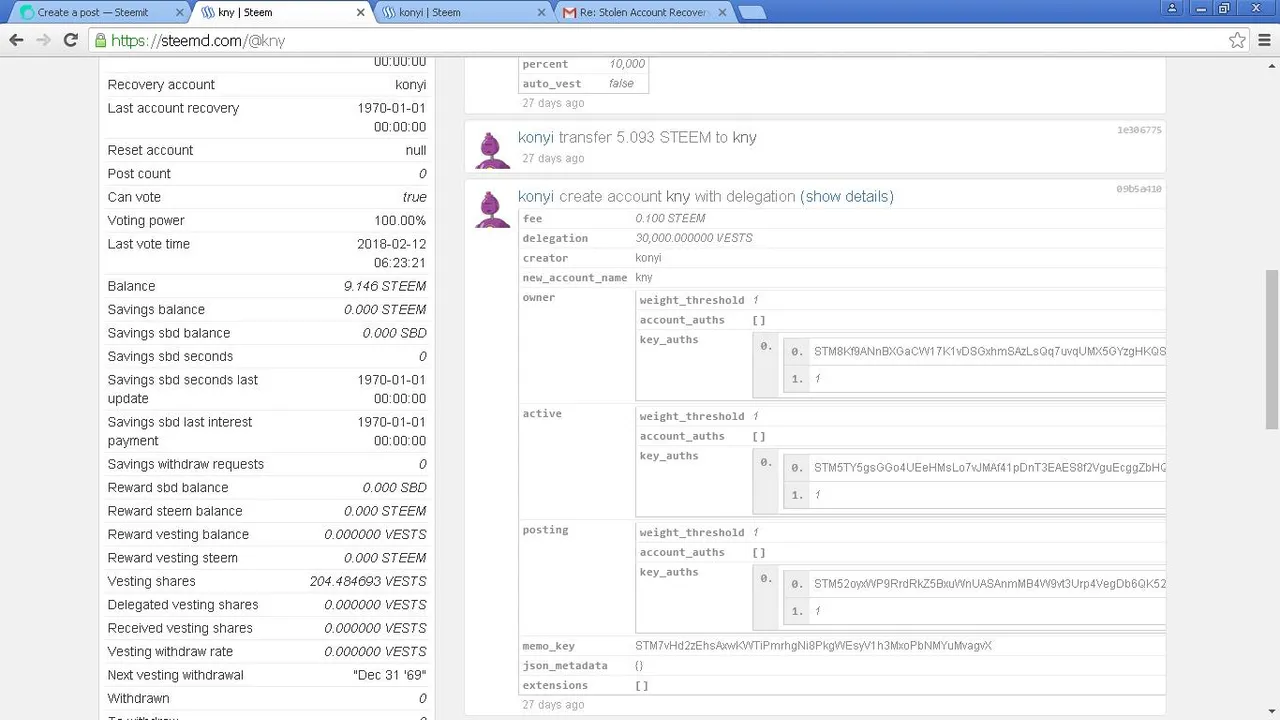1280x720 pixels.
Task: Click the Received vesting shares label
Action: [180, 628]
